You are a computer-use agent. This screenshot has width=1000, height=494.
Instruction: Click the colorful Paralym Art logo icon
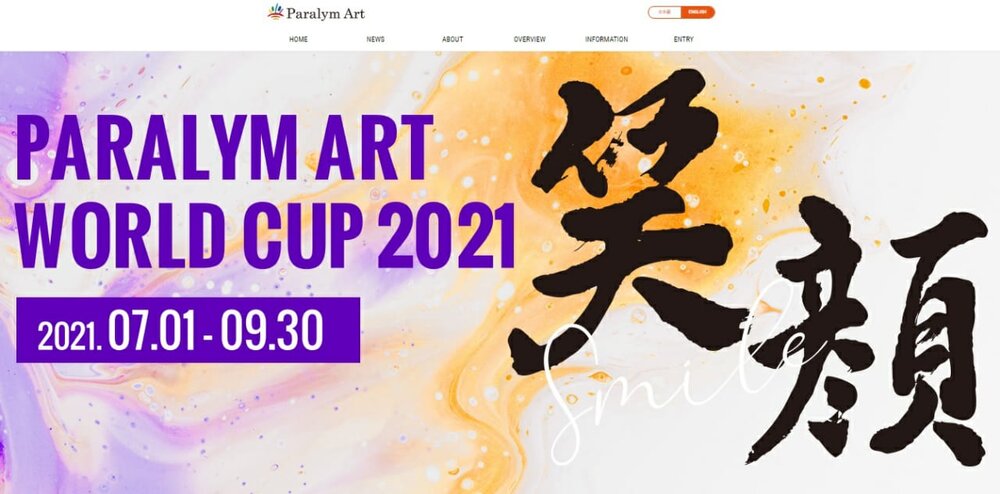tap(276, 11)
